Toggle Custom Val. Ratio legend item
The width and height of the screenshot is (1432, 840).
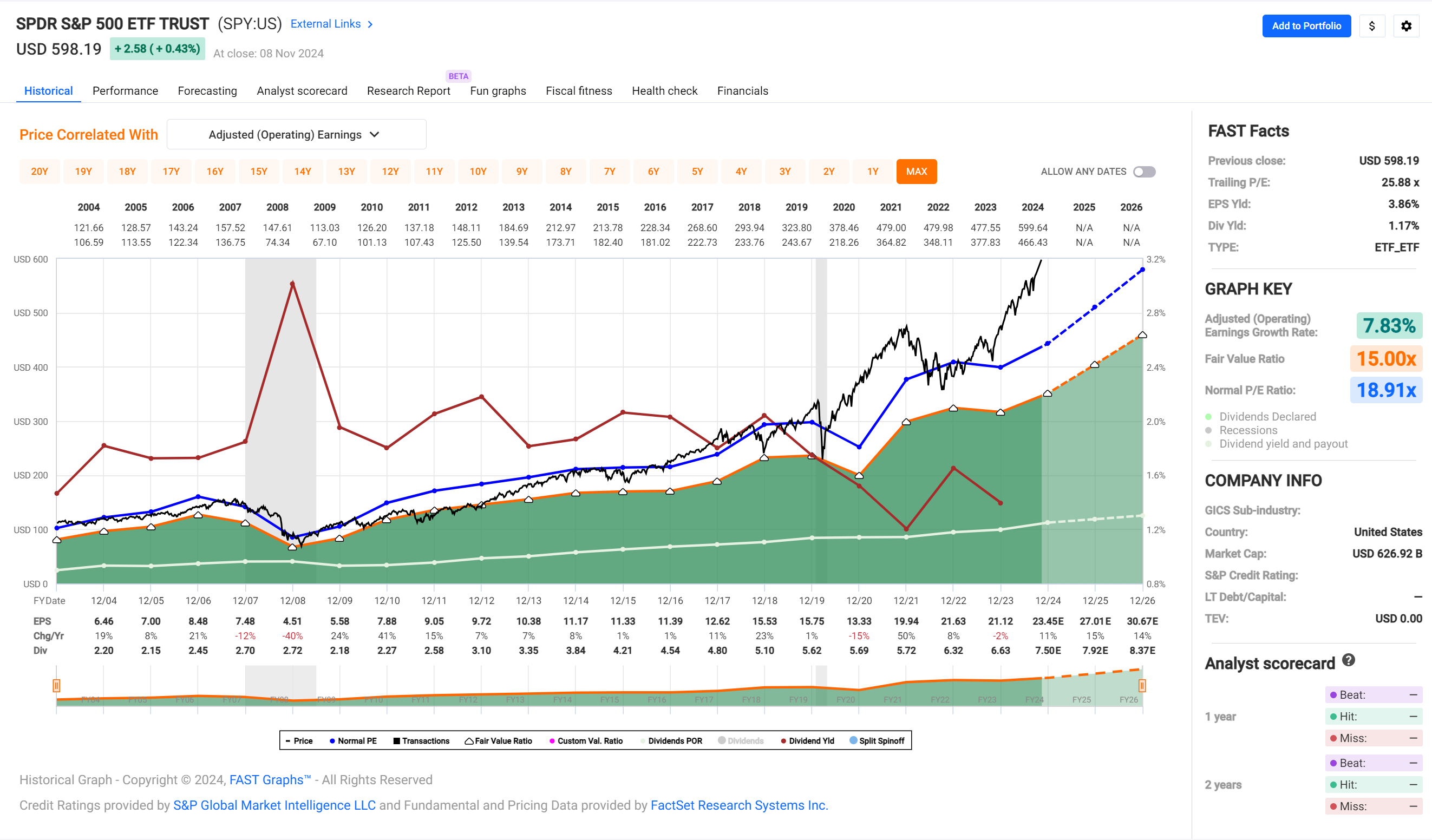tap(586, 740)
